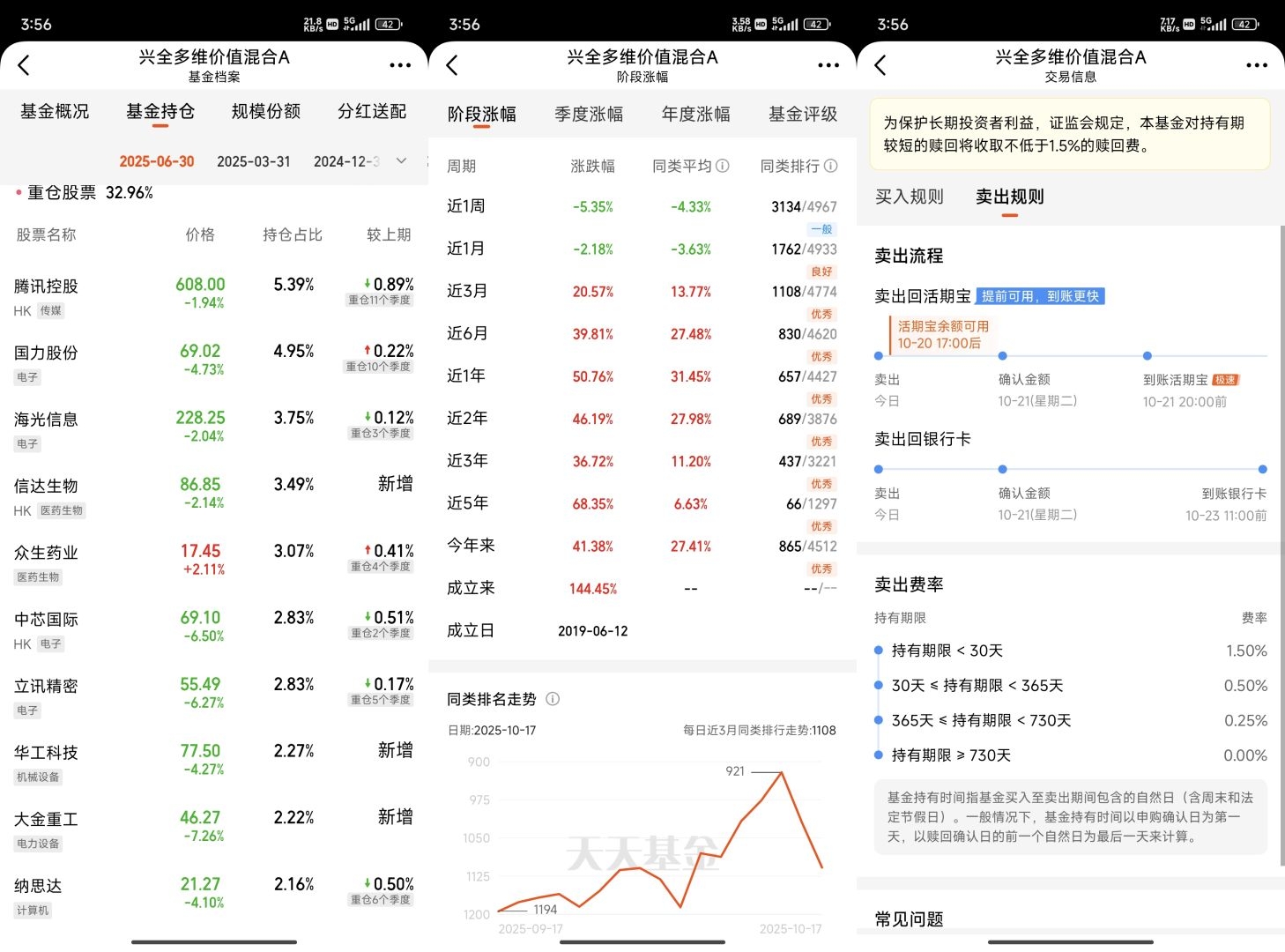Select the 阶段涨幅 tab
This screenshot has width=1285, height=952.
[482, 114]
